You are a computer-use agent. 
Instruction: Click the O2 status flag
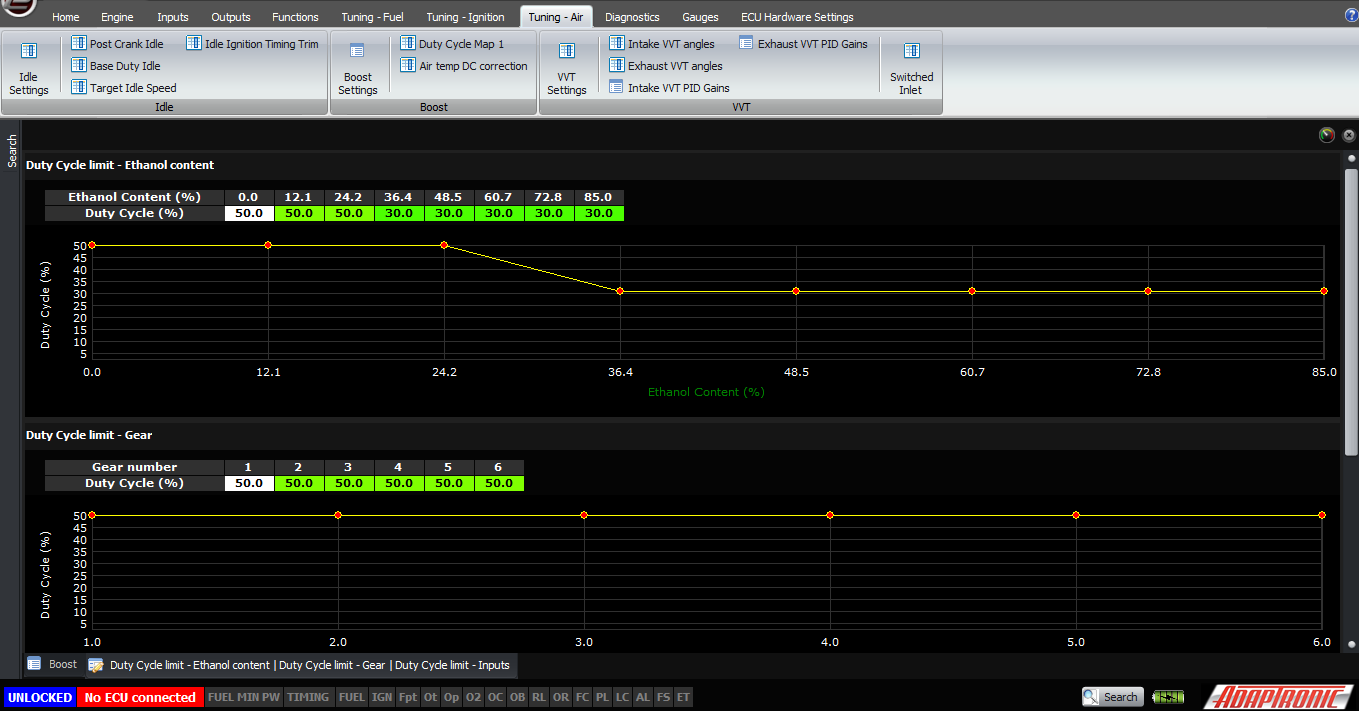pyautogui.click(x=473, y=697)
